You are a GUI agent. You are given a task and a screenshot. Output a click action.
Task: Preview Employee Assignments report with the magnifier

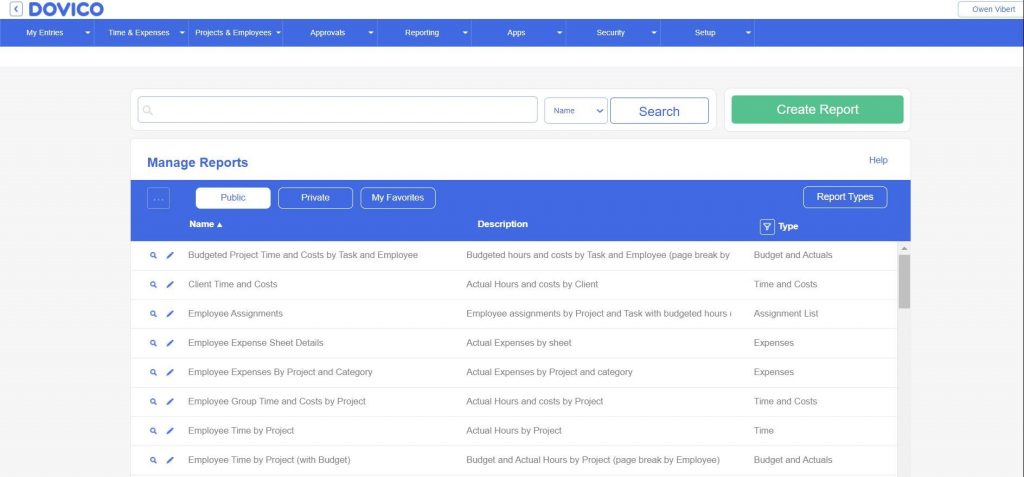coord(153,314)
